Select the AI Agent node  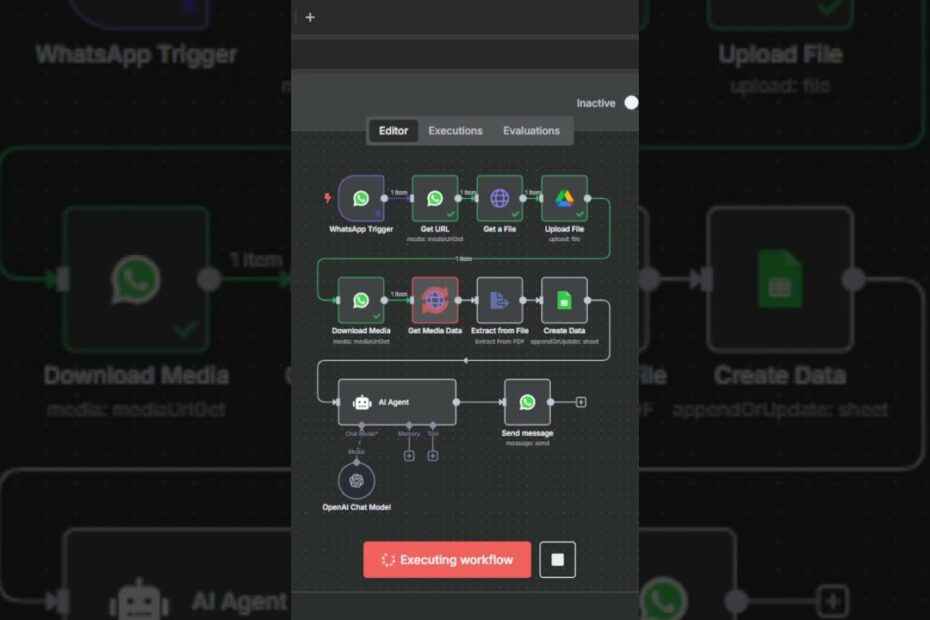pos(396,402)
